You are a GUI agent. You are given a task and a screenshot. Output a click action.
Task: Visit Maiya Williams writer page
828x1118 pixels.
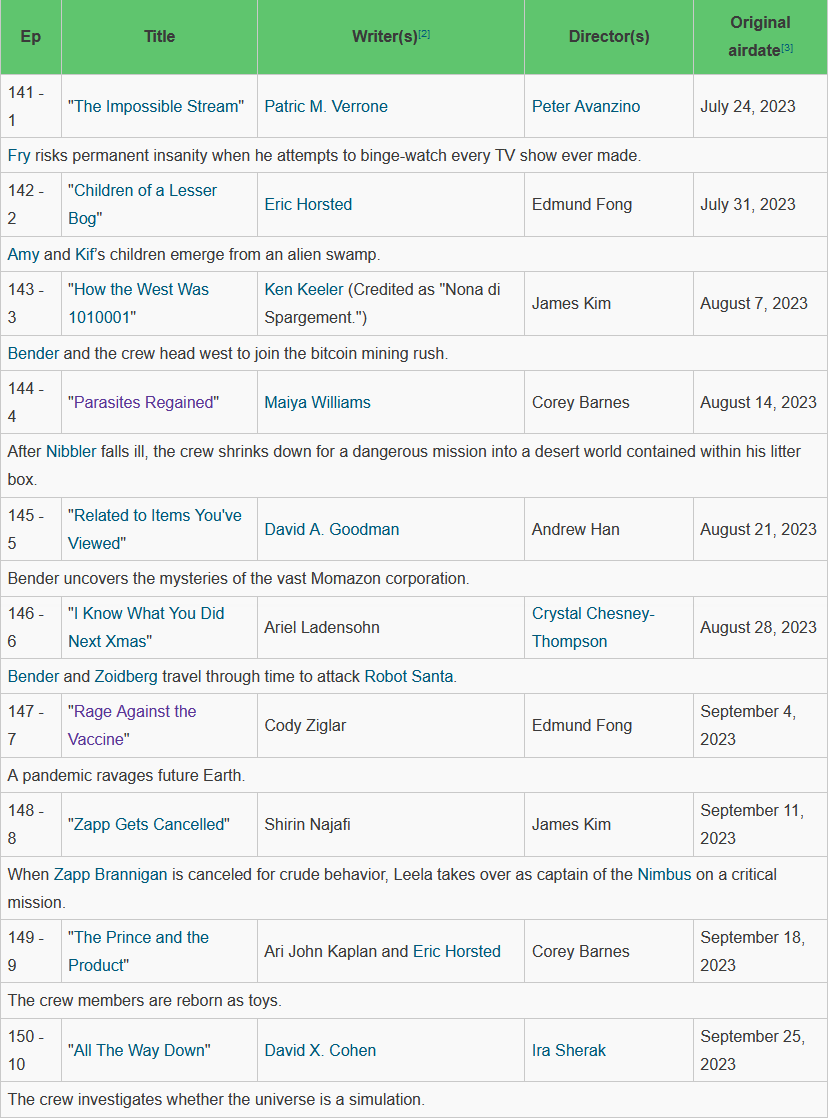[x=317, y=402]
